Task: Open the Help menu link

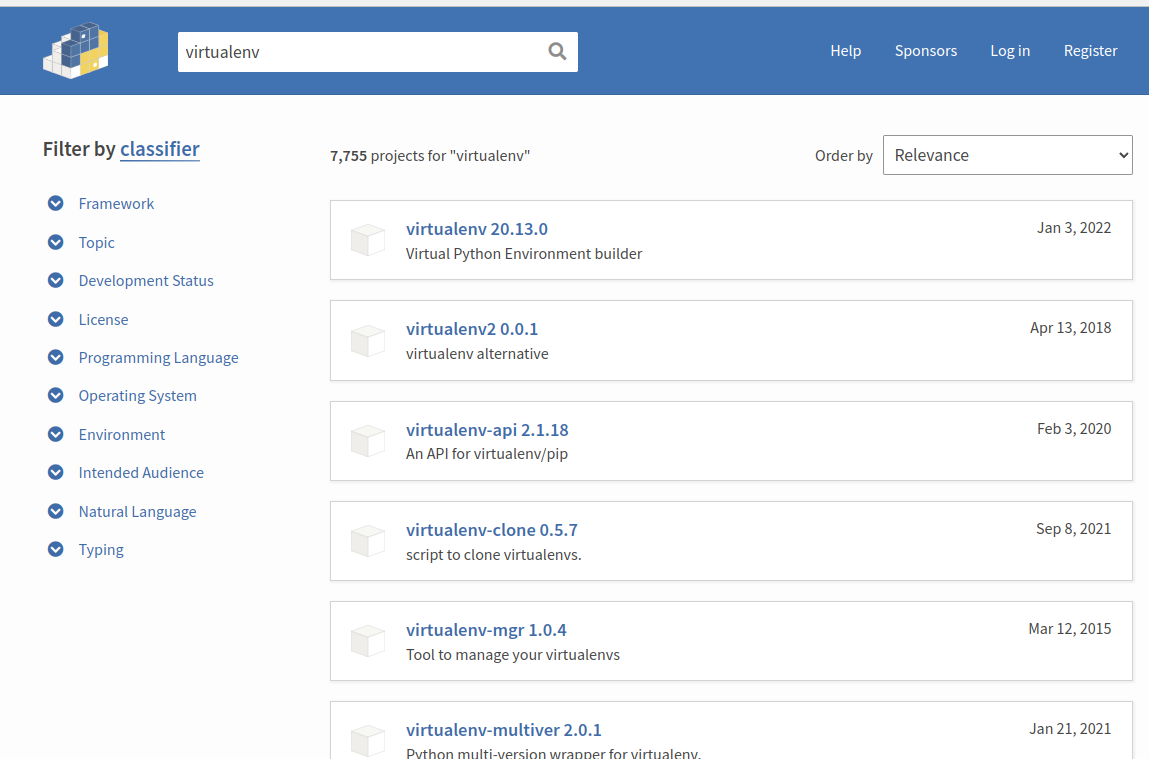Action: [x=845, y=51]
